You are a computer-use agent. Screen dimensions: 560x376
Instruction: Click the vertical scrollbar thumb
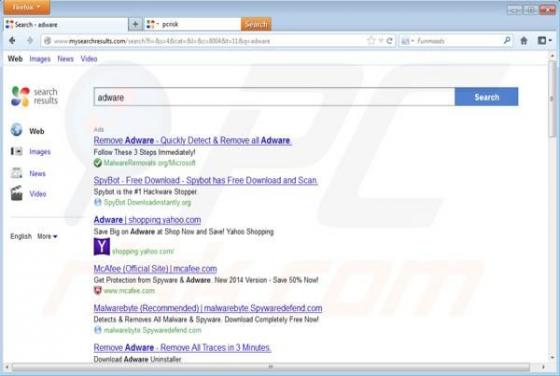[552, 98]
